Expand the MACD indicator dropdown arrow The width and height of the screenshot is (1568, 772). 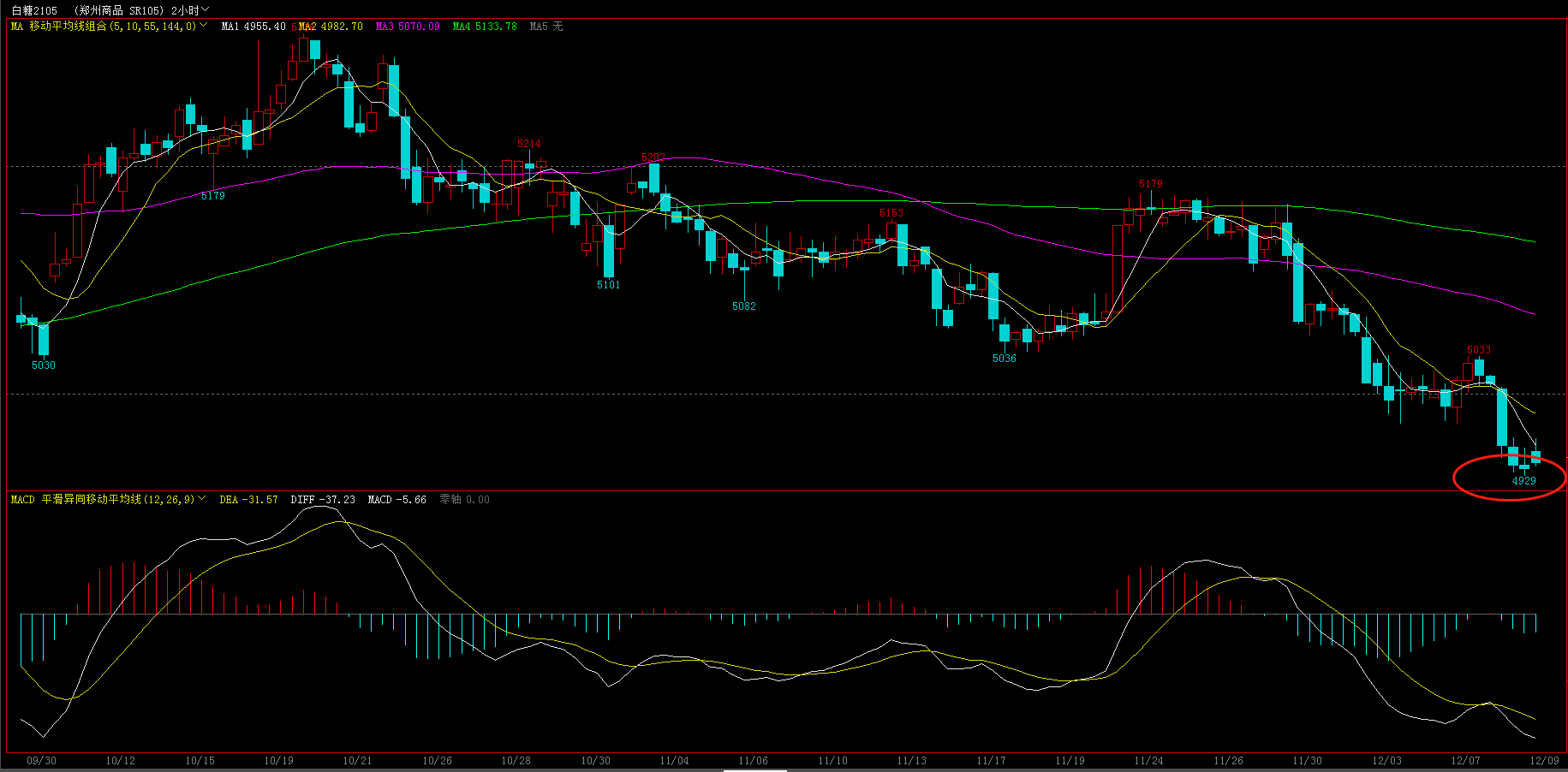click(202, 499)
